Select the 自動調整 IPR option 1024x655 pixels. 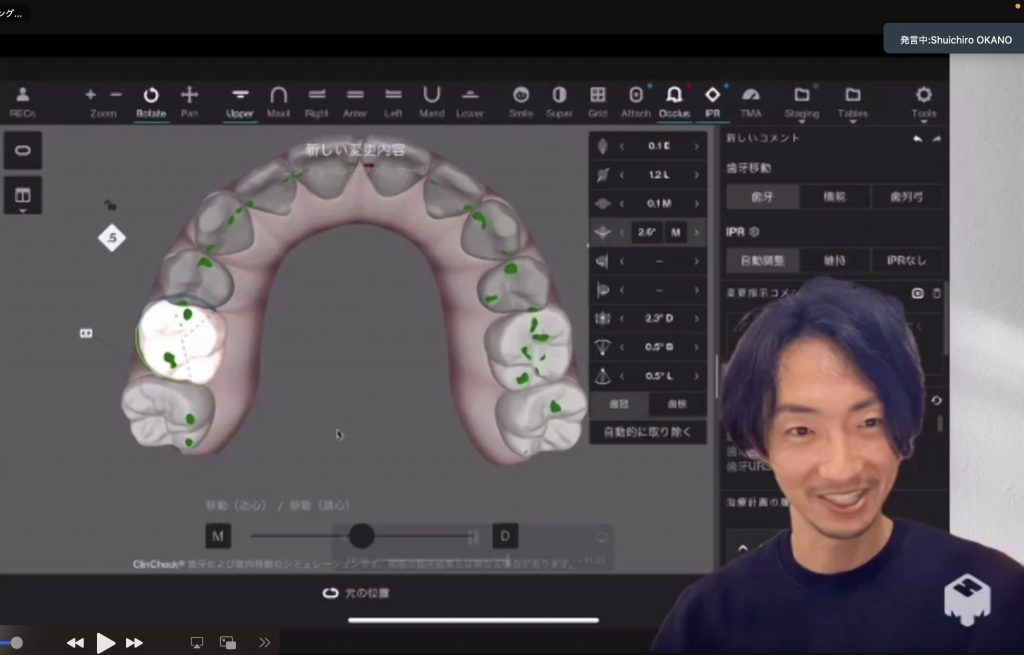point(763,261)
